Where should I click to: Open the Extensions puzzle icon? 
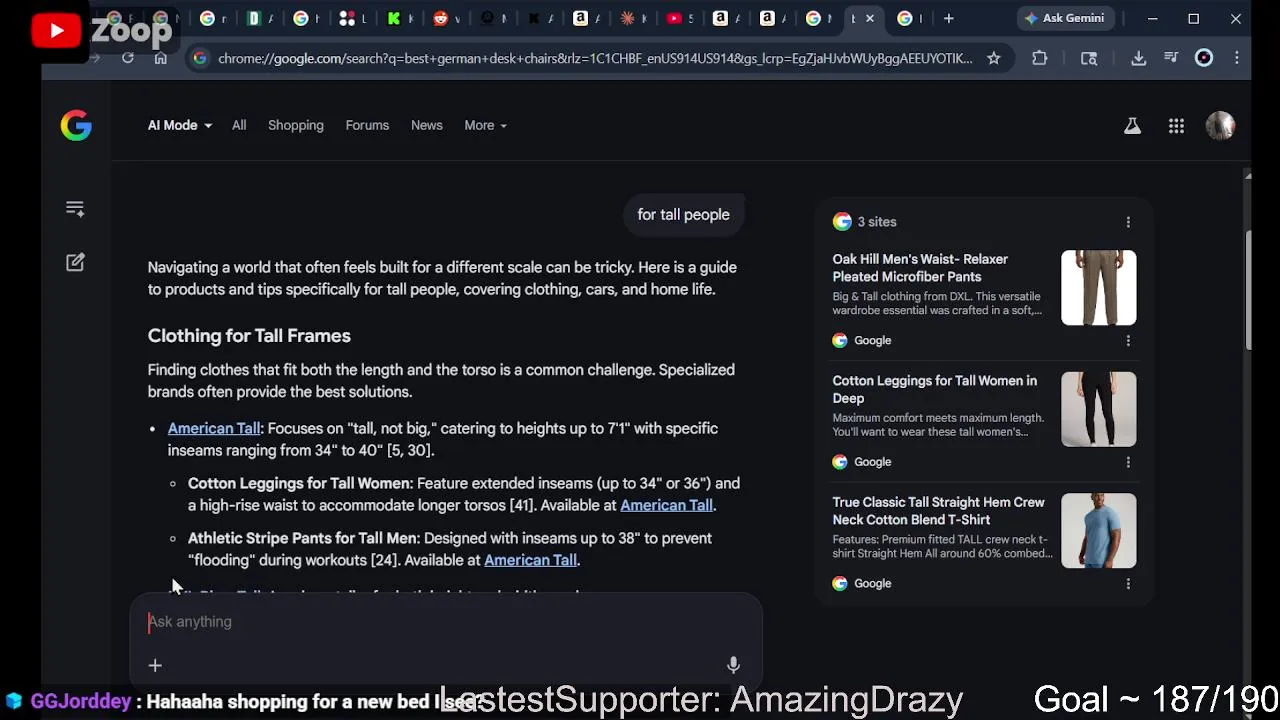pos(1040,58)
